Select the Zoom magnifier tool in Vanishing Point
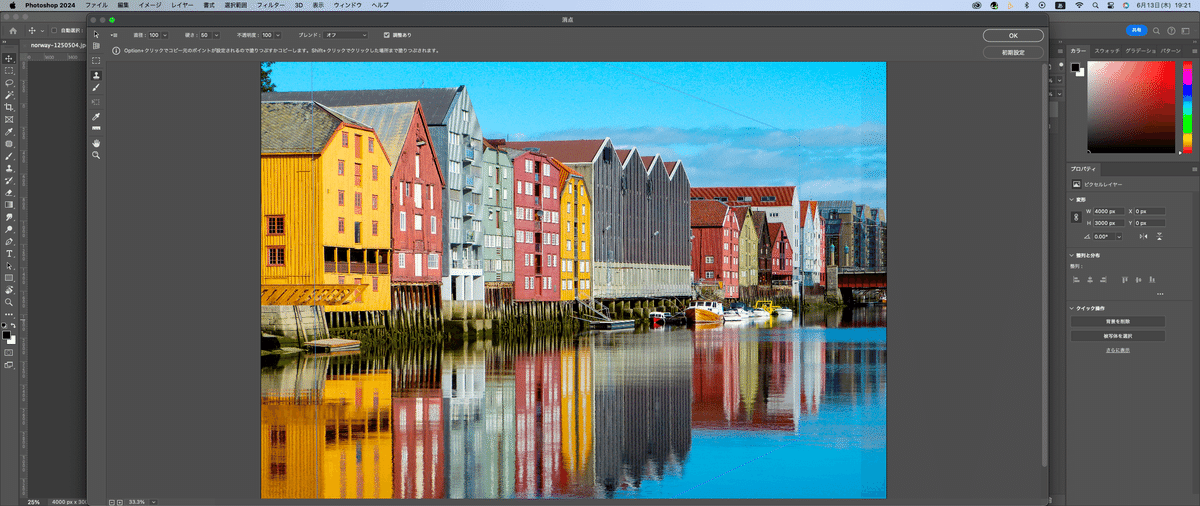 click(x=96, y=156)
